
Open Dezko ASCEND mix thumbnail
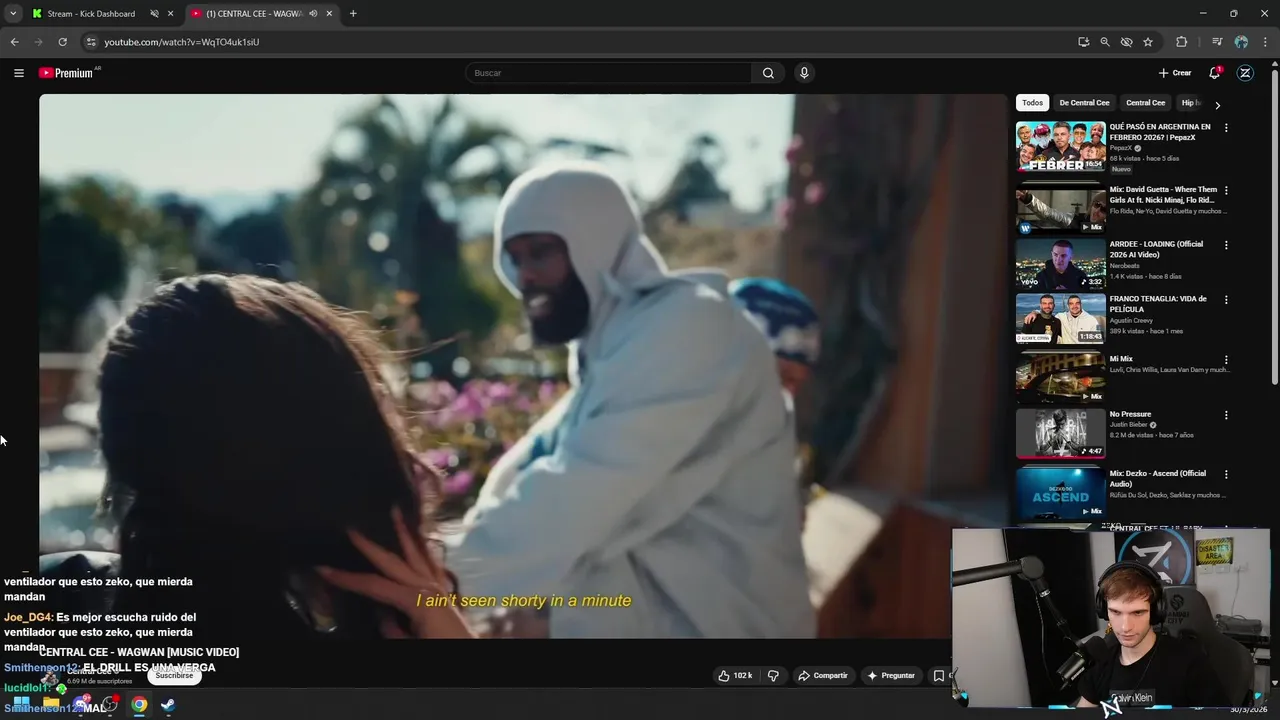(x=1061, y=492)
